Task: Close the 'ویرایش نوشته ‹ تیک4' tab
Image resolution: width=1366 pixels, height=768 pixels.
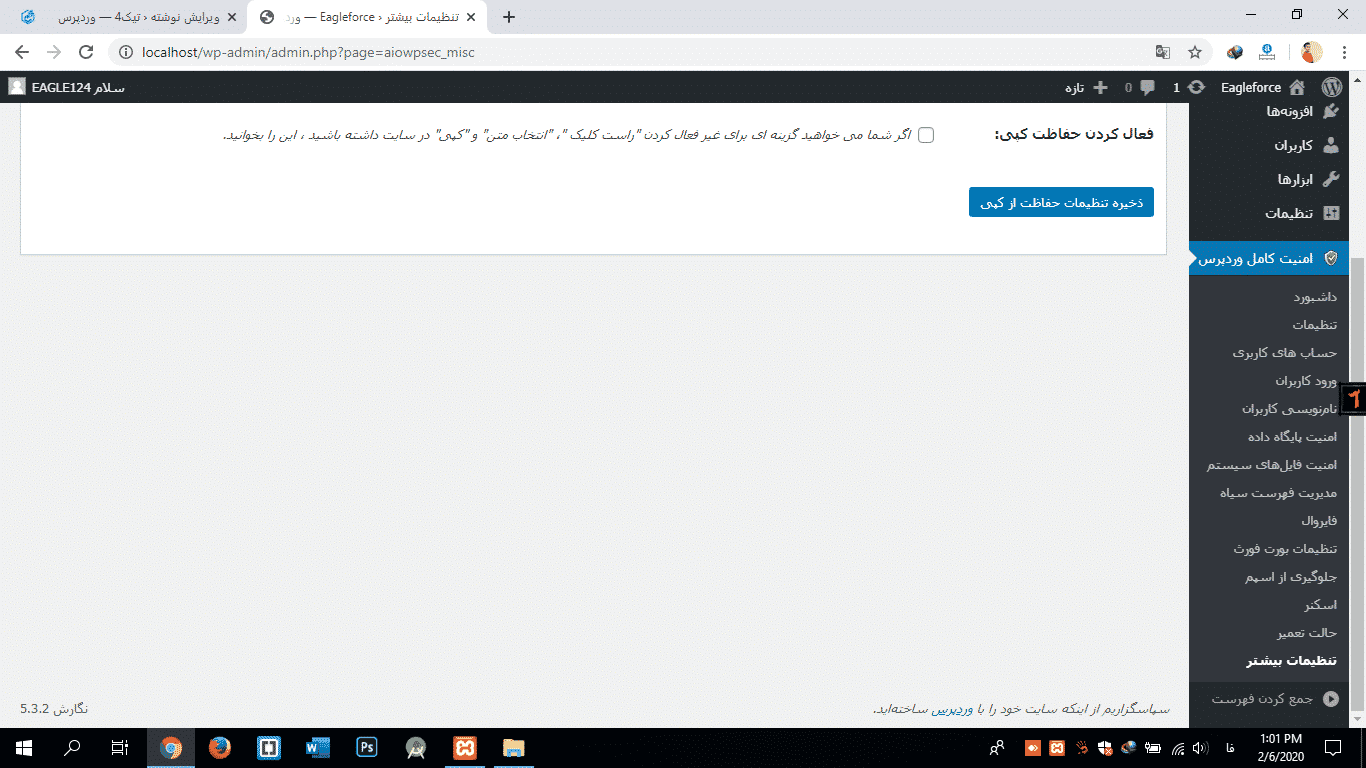Action: (232, 18)
